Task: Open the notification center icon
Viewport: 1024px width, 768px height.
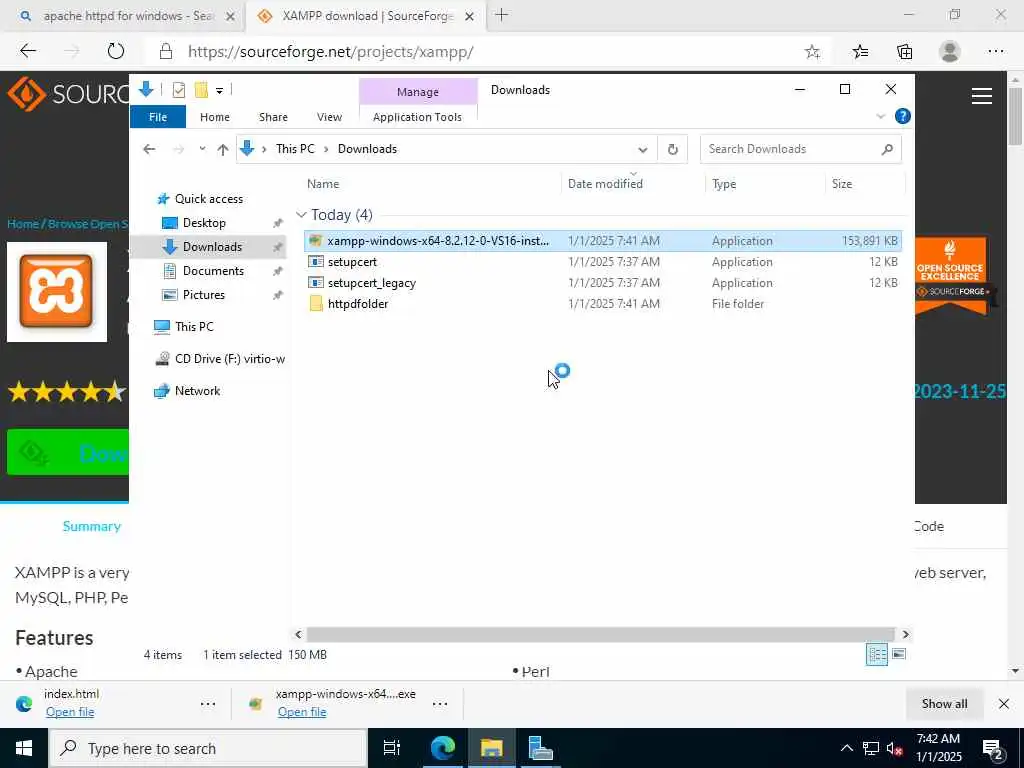Action: pyautogui.click(x=993, y=749)
